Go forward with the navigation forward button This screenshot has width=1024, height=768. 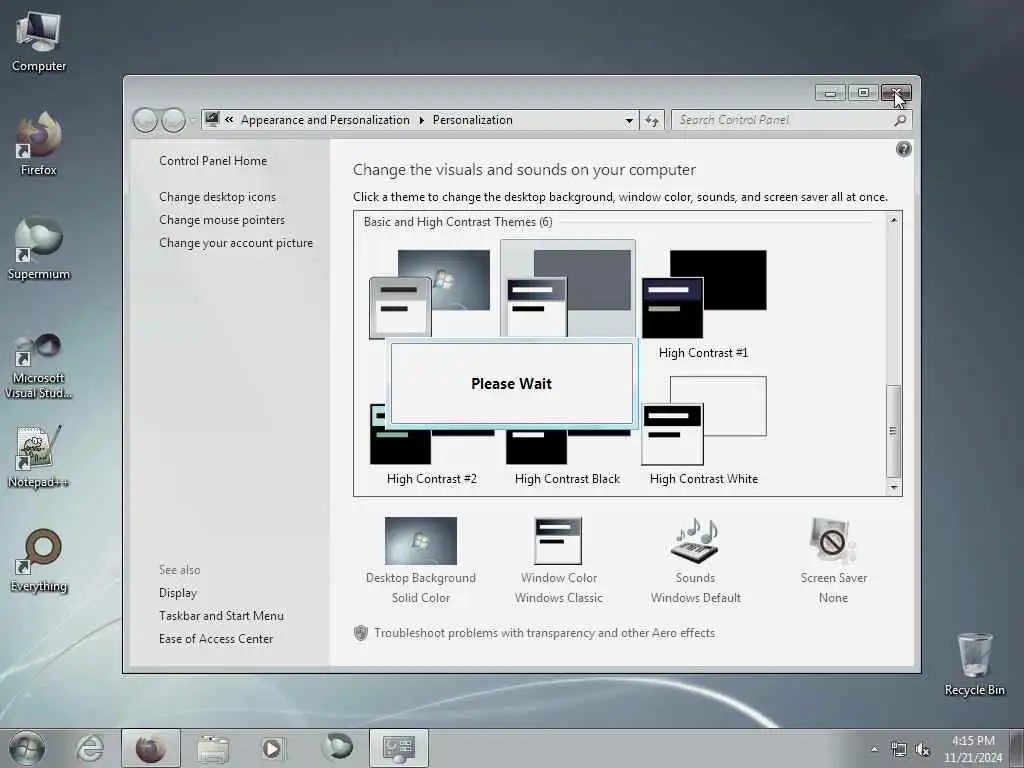[x=173, y=120]
